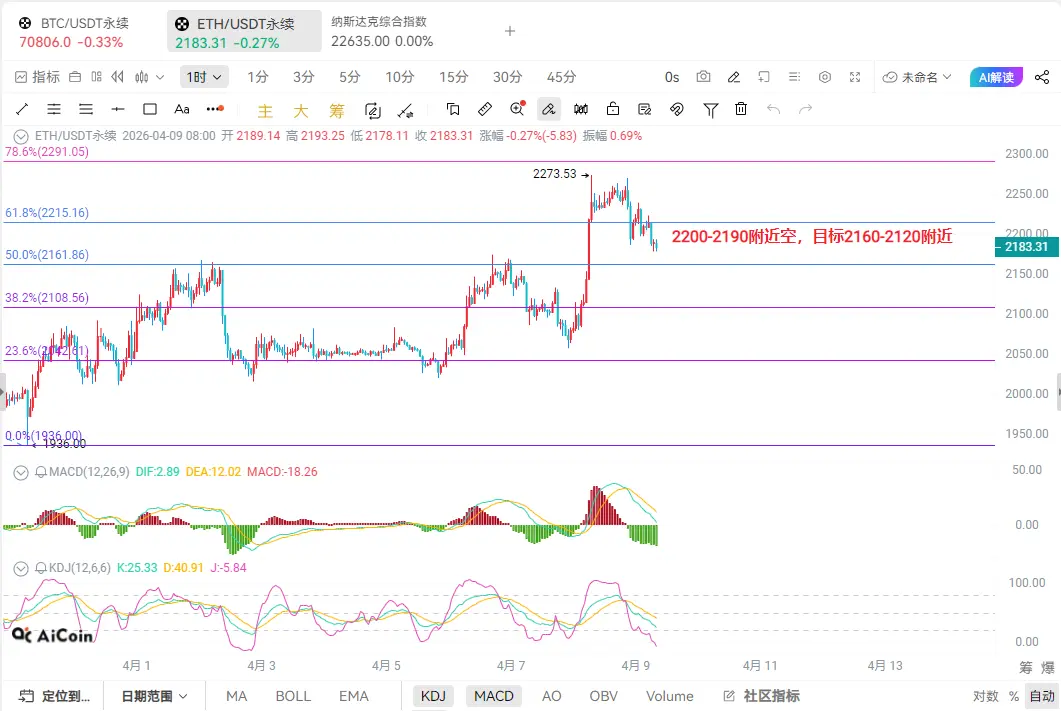Redo the drawing action
The width and height of the screenshot is (1061, 711).
click(x=805, y=109)
